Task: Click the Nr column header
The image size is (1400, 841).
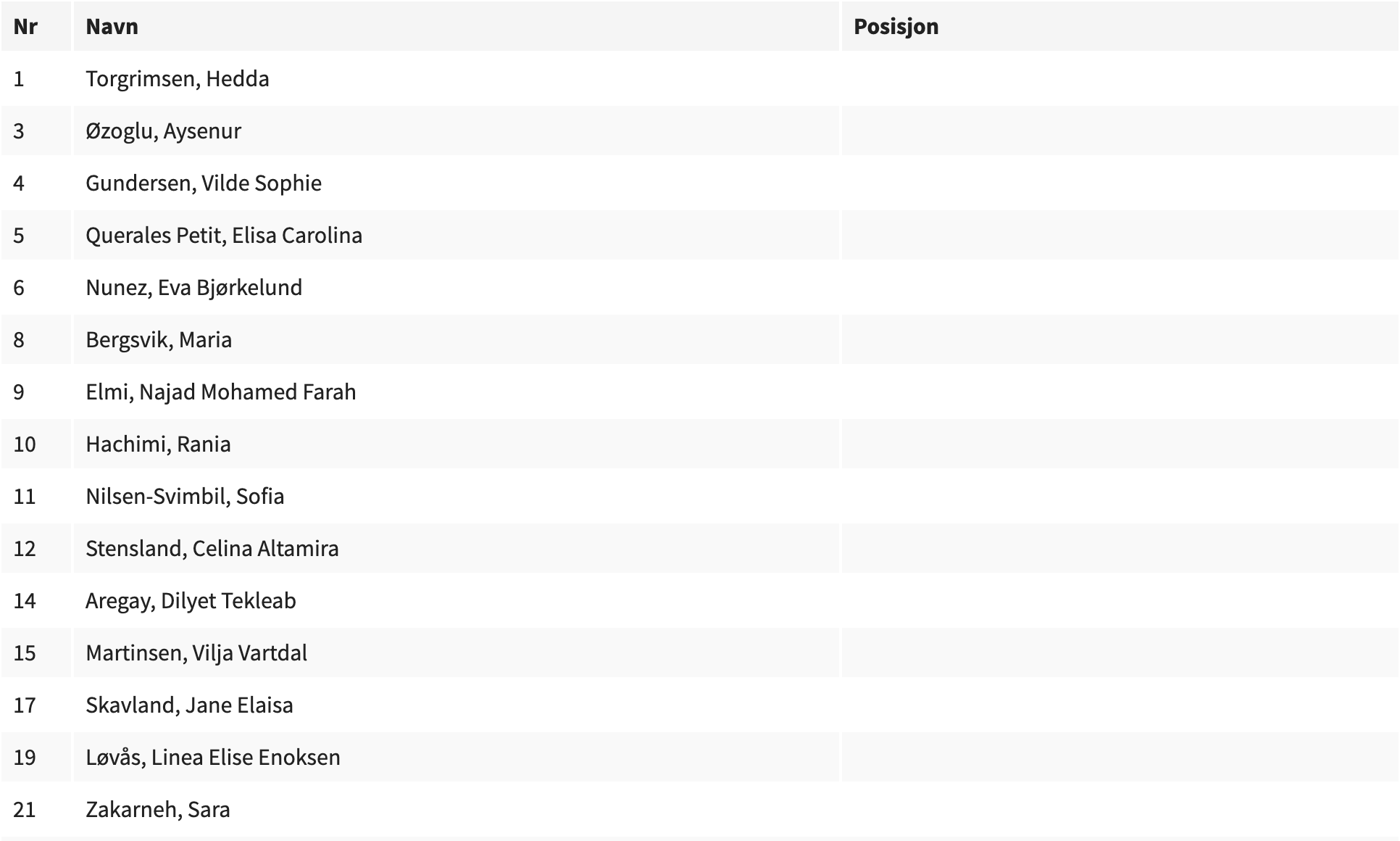Action: coord(25,27)
